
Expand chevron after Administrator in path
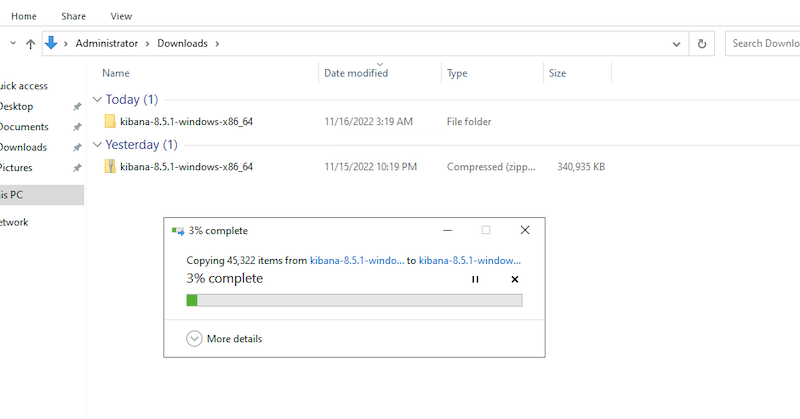(x=147, y=44)
